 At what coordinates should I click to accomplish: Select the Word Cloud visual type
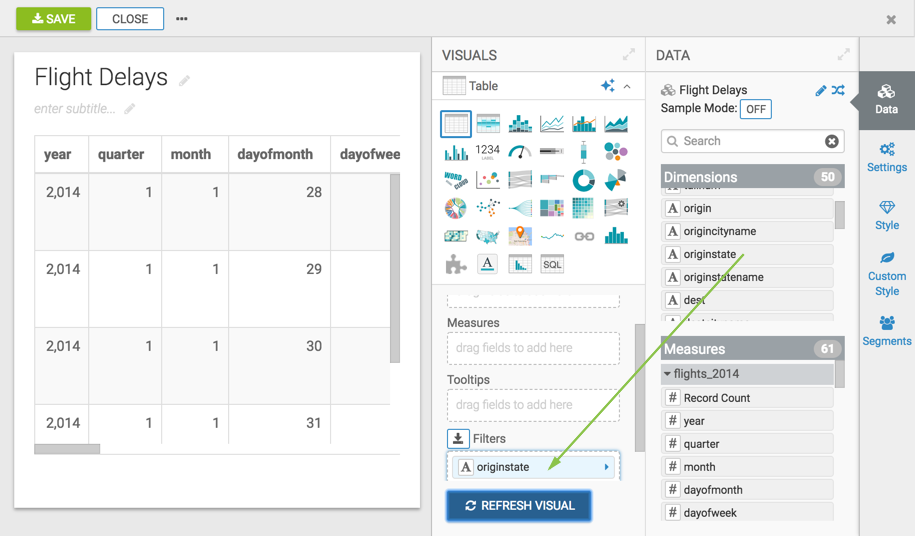pos(456,180)
